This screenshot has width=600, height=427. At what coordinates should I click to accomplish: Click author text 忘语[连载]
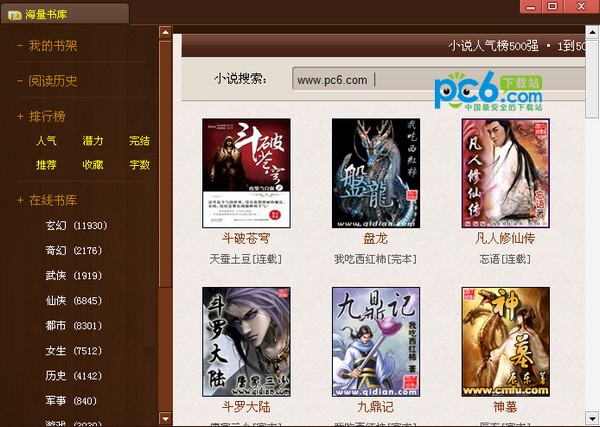(x=505, y=259)
